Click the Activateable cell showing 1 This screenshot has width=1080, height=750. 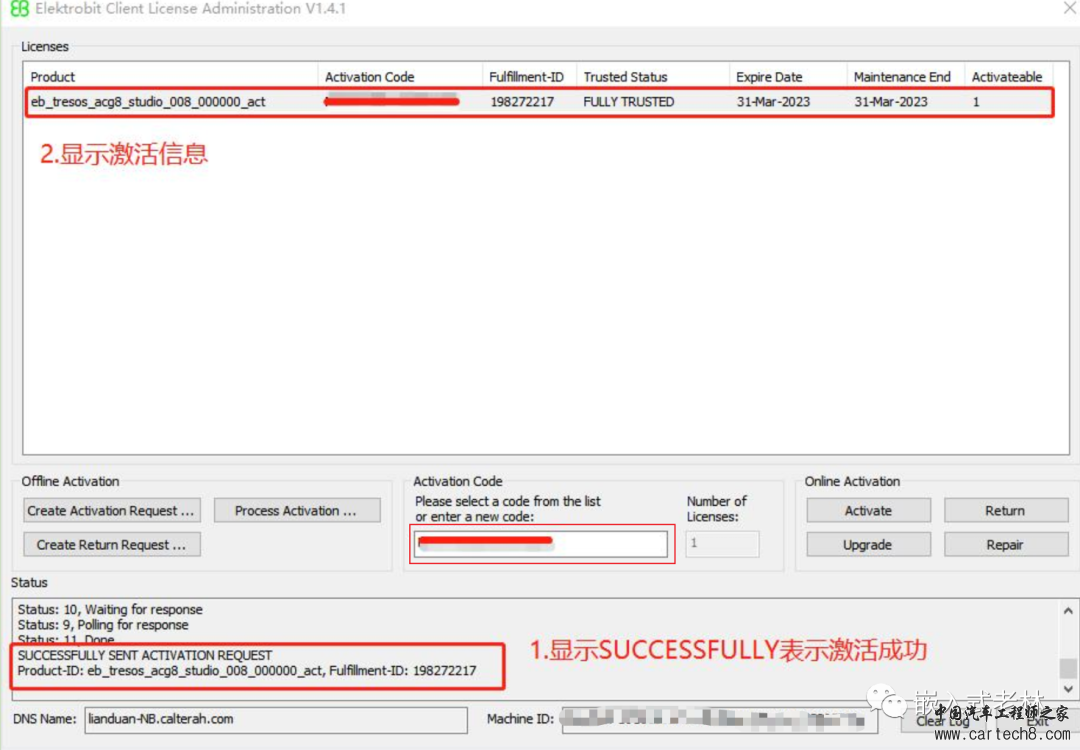pos(976,102)
